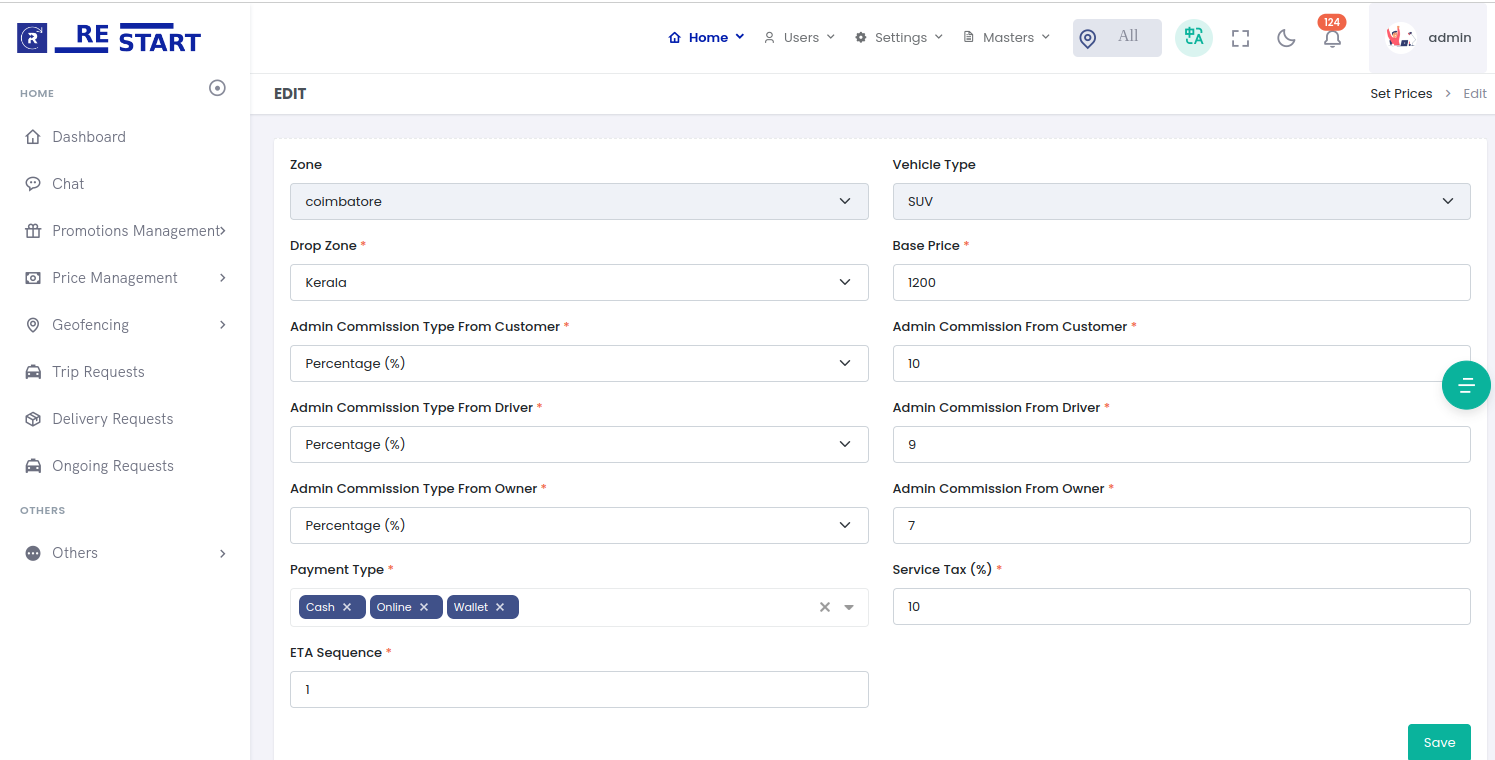Open Dashboard from the sidebar

[x=88, y=137]
